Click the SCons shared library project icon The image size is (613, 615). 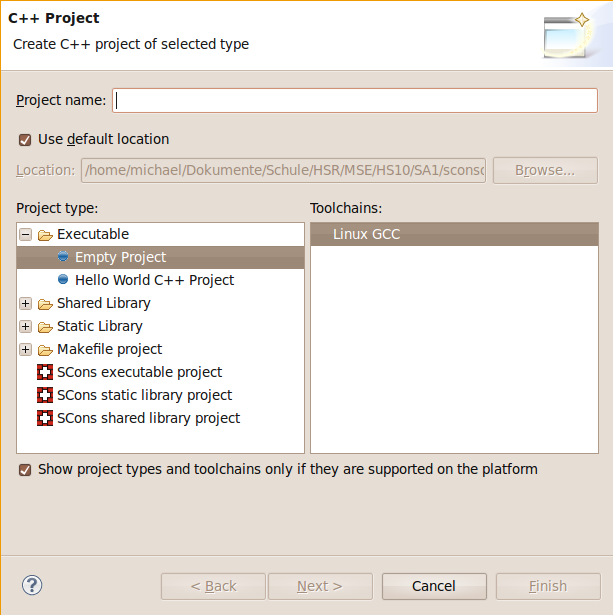coord(45,418)
